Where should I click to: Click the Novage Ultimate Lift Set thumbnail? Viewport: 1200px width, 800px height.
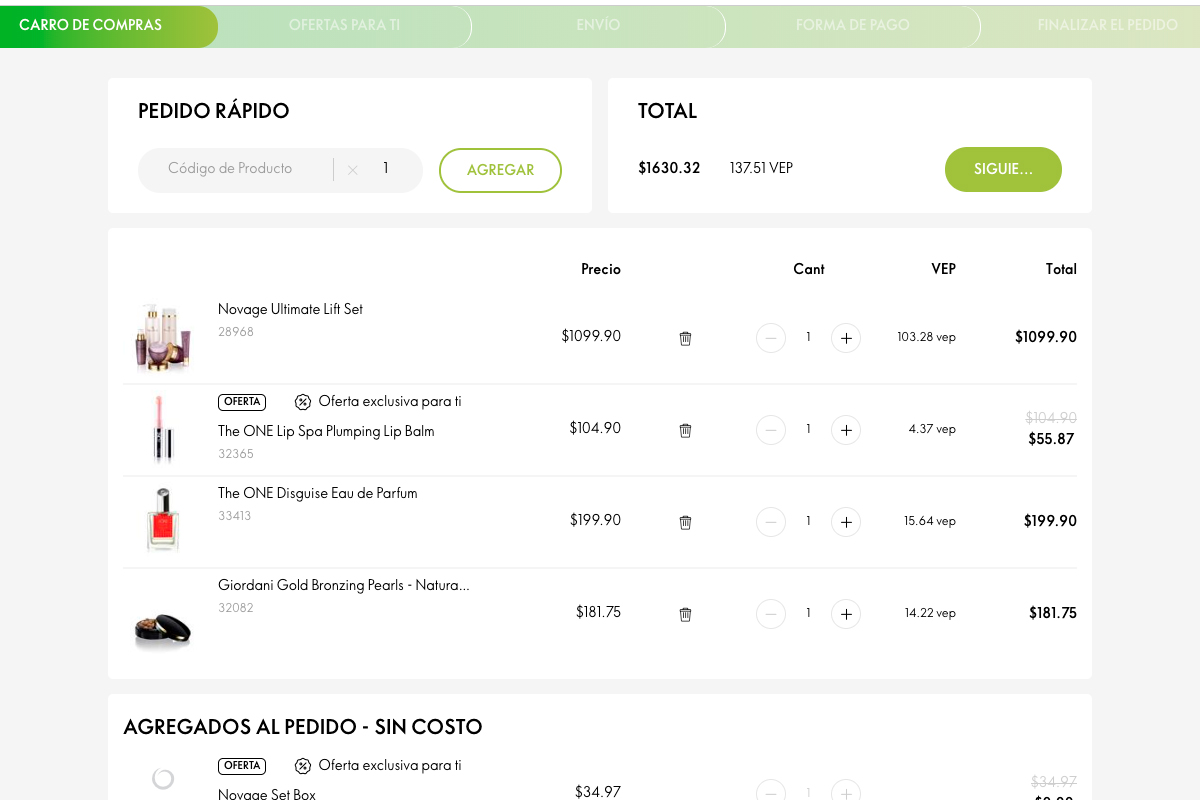pos(163,338)
